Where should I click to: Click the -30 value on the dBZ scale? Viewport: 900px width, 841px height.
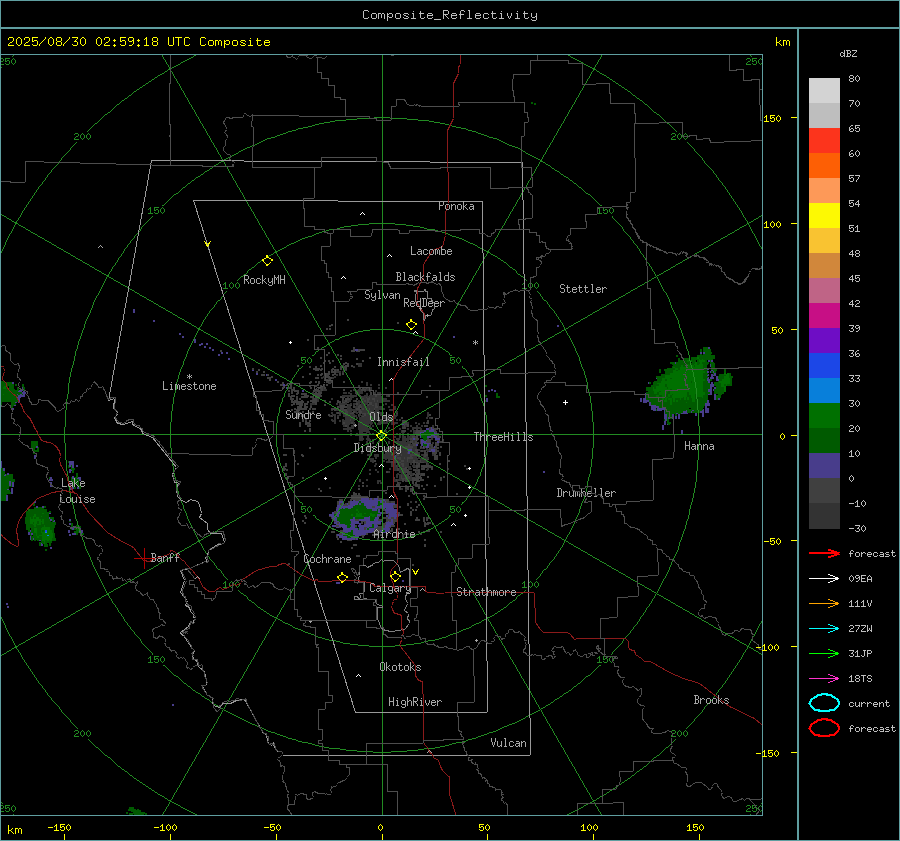click(857, 528)
